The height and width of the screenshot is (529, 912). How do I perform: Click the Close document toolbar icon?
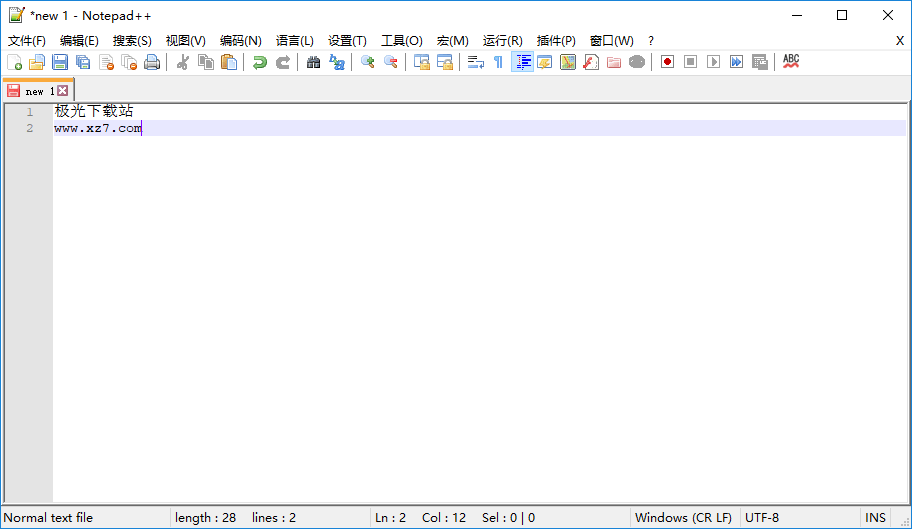106,62
